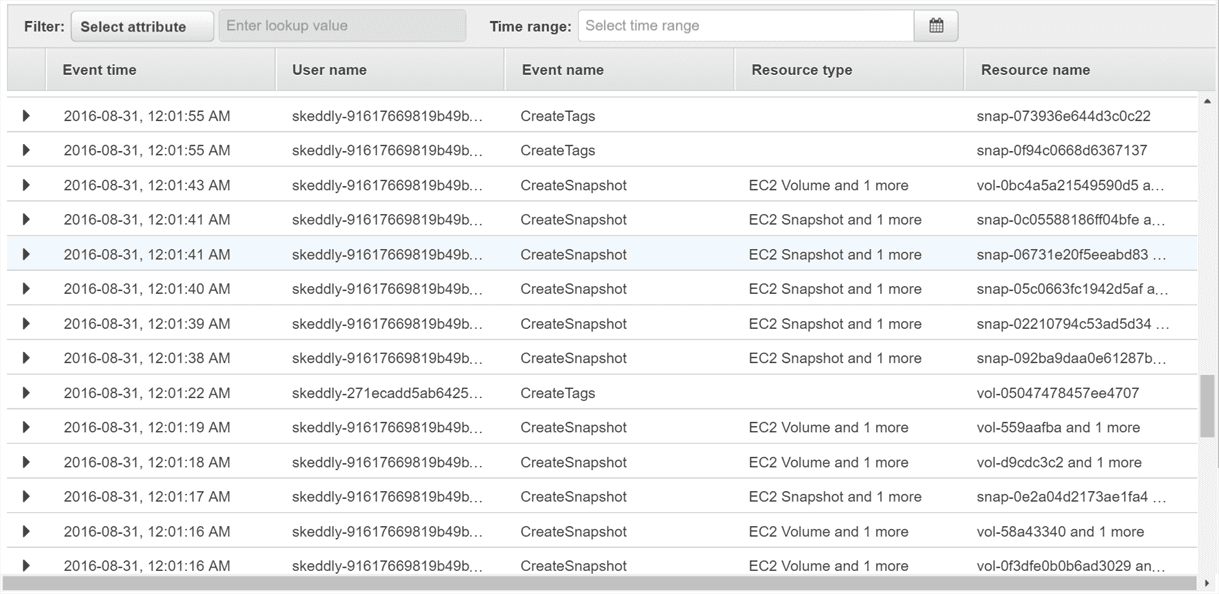Expand the 12:01:22 AM CreateTags event
This screenshot has height=594, width=1219.
tap(26, 393)
